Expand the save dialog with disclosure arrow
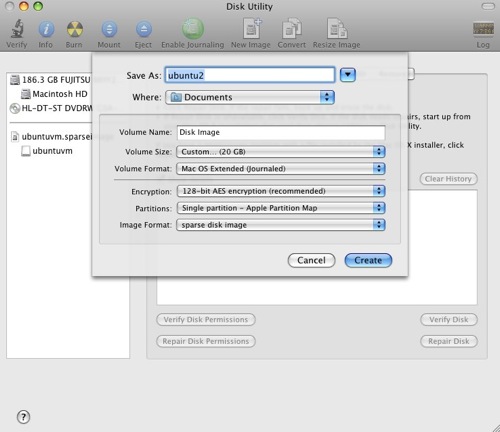500x432 pixels. pos(348,75)
